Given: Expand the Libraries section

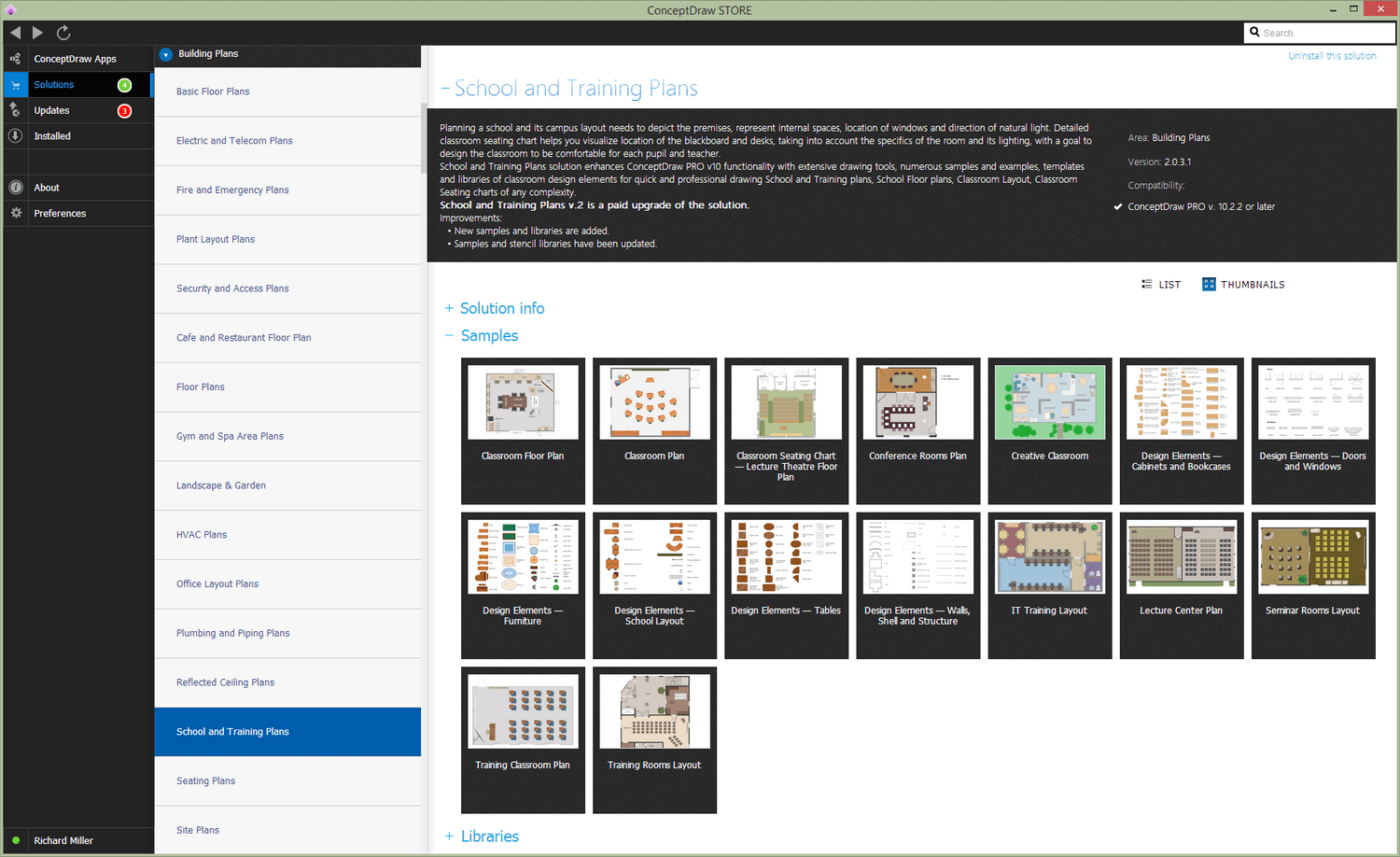Looking at the screenshot, I should pos(449,836).
